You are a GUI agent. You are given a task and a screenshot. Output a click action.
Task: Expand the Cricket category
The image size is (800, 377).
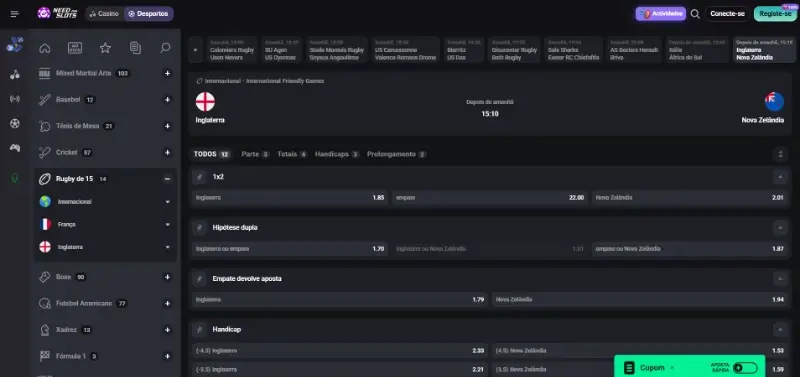(167, 153)
